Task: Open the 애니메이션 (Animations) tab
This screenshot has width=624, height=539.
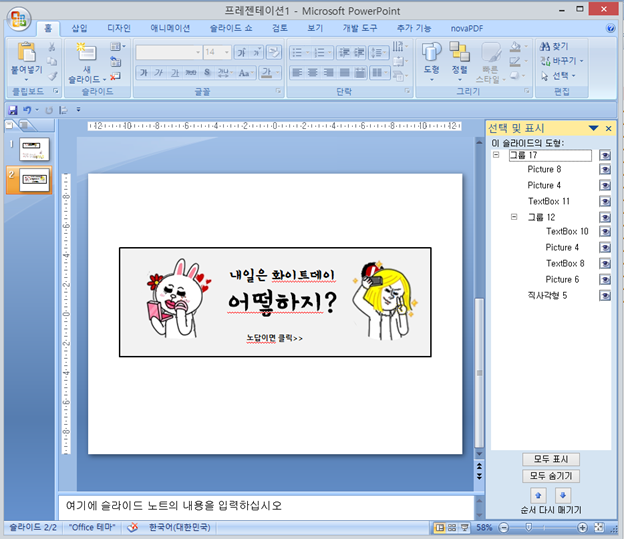Action: pos(170,28)
